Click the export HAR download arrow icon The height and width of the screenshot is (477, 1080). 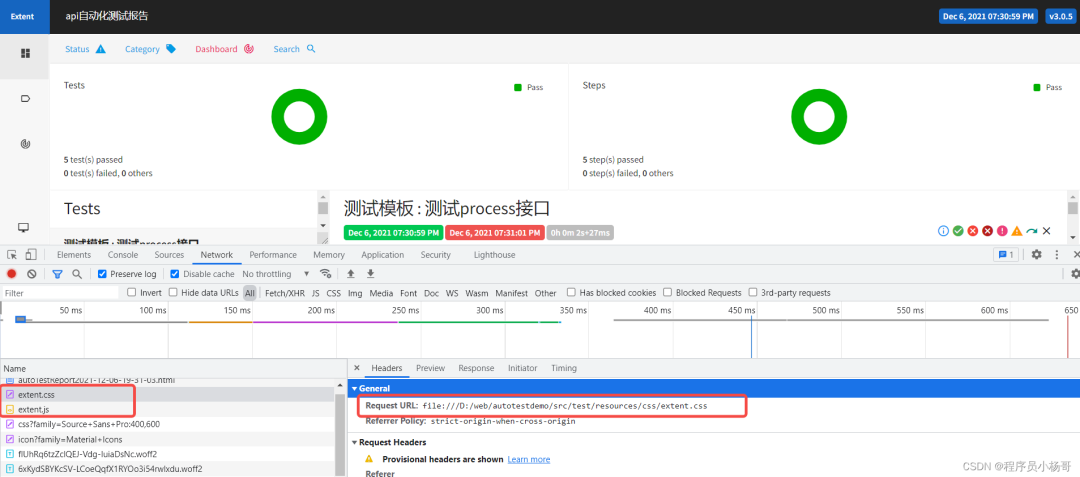(x=371, y=274)
